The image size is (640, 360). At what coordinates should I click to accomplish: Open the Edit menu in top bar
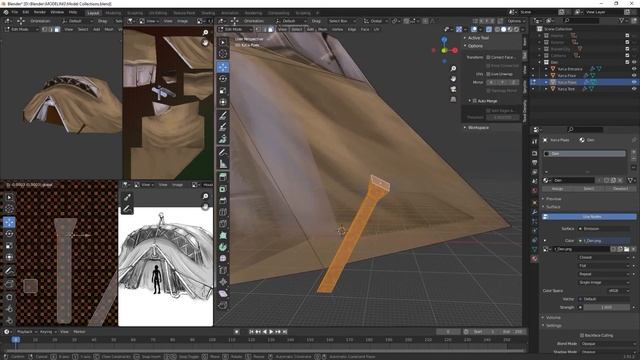coord(26,12)
